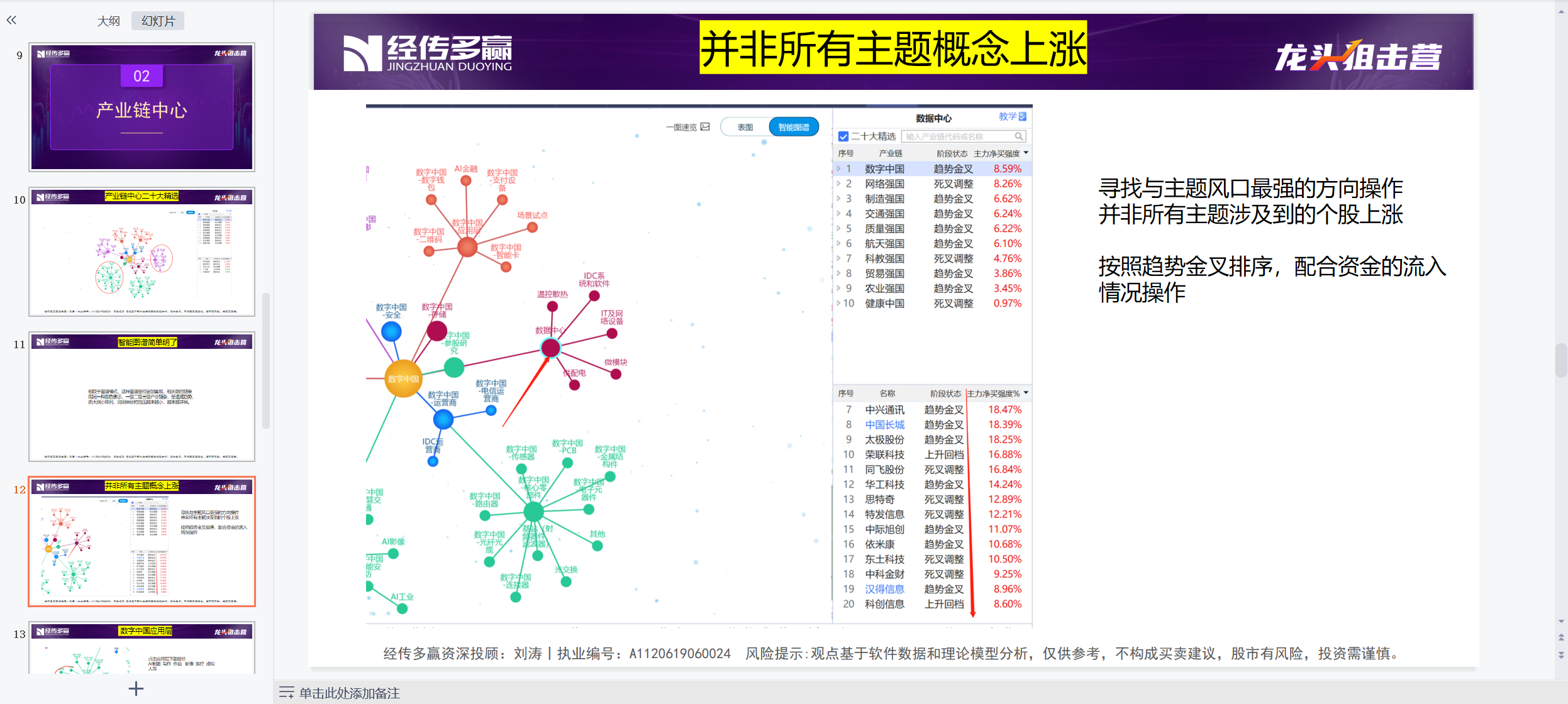The width and height of the screenshot is (1568, 704).
Task: Select slide 9 thumbnail 产业链中心
Action: click(x=142, y=107)
